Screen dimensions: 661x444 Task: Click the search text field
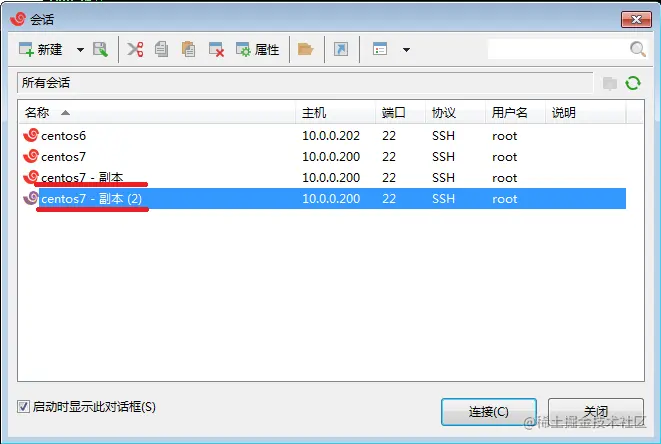click(x=559, y=49)
